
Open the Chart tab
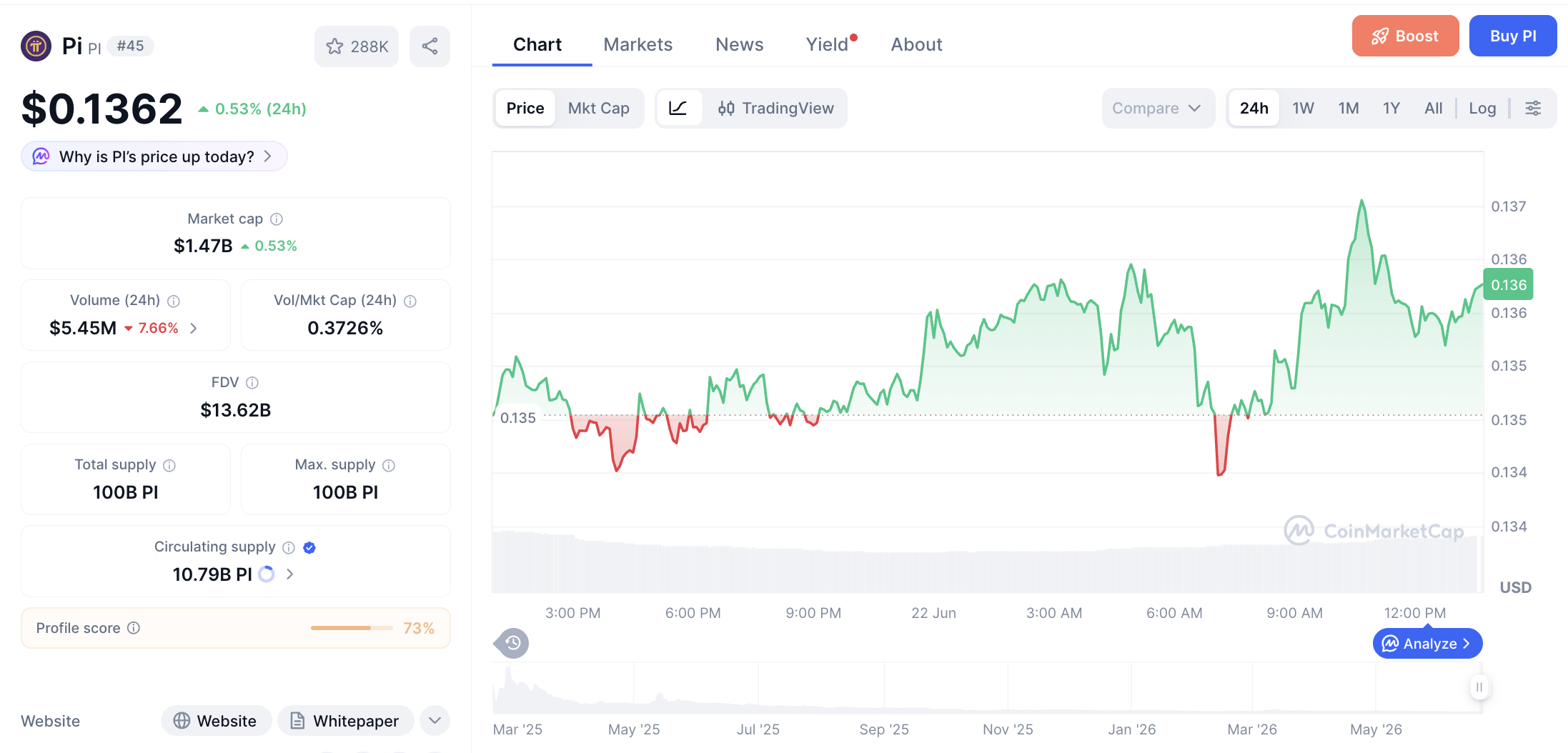[x=537, y=44]
